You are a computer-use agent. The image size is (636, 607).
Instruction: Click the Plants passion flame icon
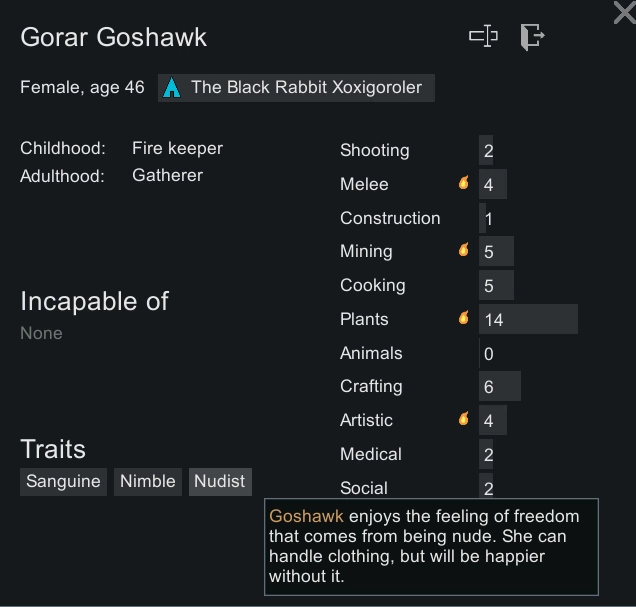pyautogui.click(x=464, y=318)
